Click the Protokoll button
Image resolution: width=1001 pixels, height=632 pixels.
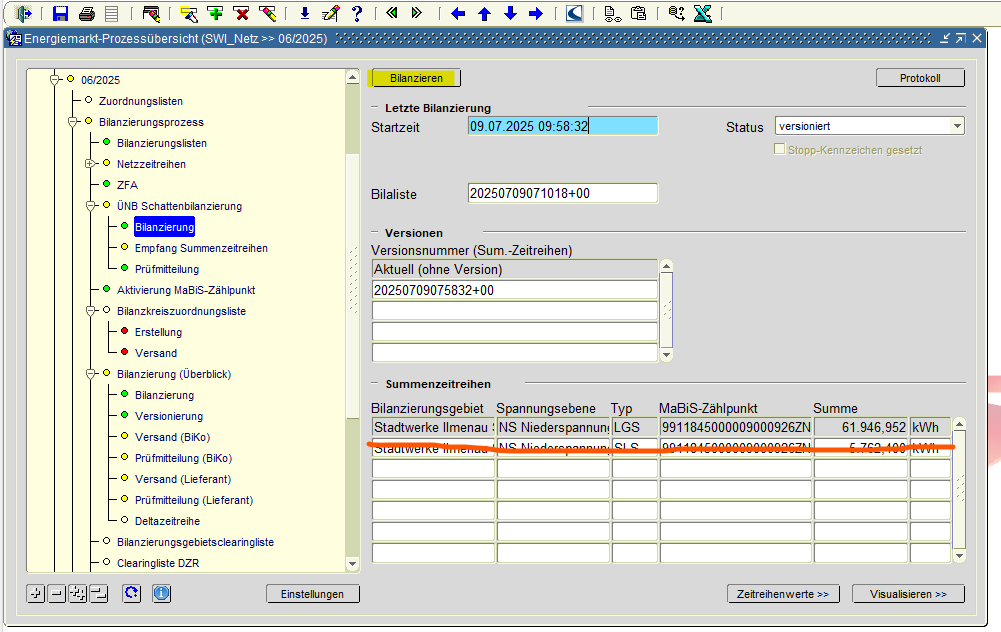tap(919, 78)
